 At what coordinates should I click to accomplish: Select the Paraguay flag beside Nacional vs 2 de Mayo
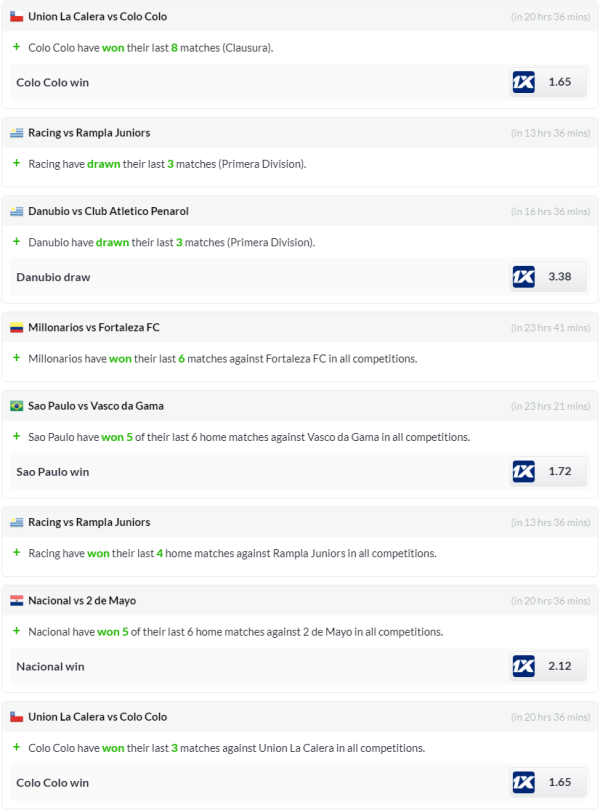point(17,601)
